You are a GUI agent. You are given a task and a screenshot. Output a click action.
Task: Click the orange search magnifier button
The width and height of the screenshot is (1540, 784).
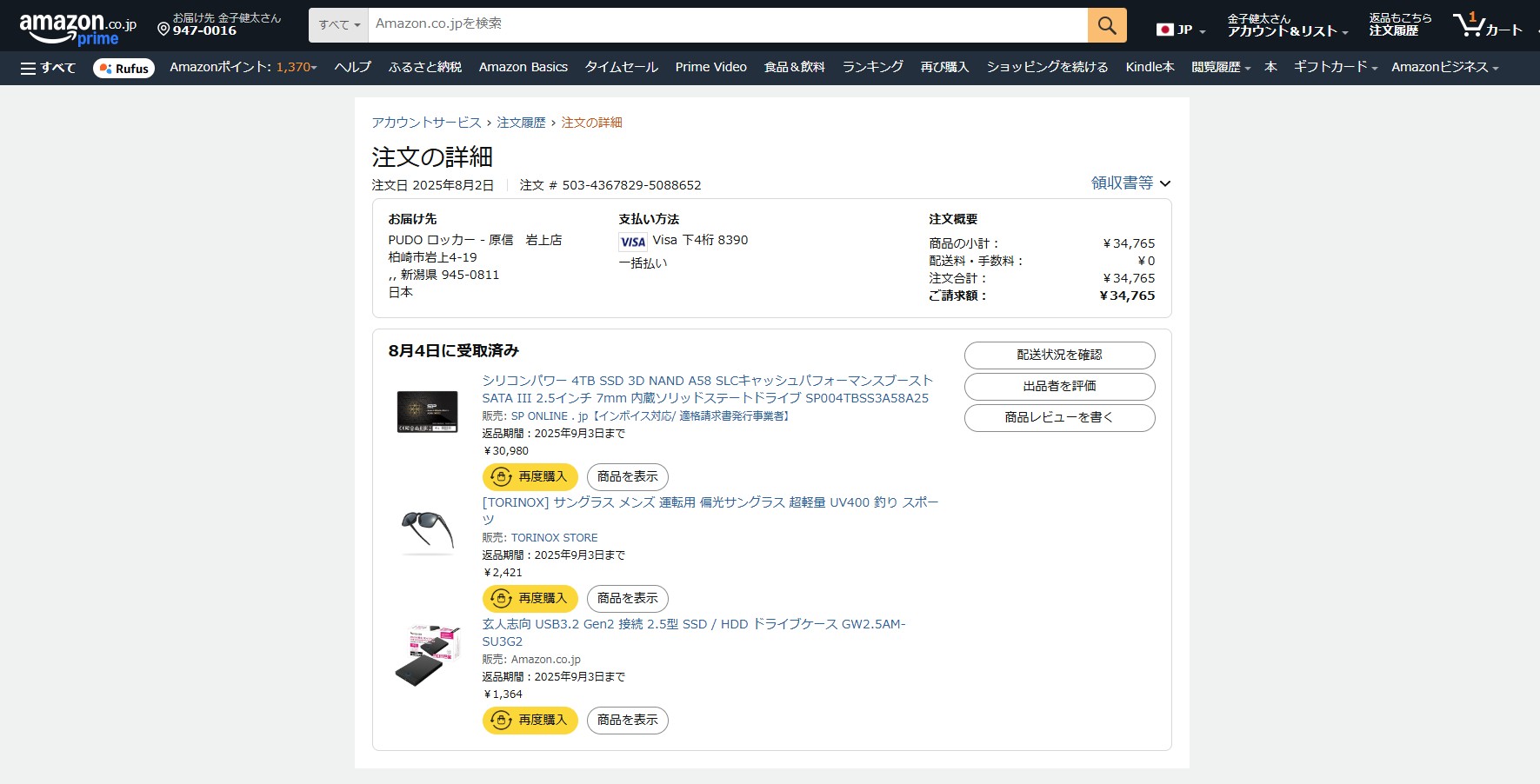[x=1106, y=25]
